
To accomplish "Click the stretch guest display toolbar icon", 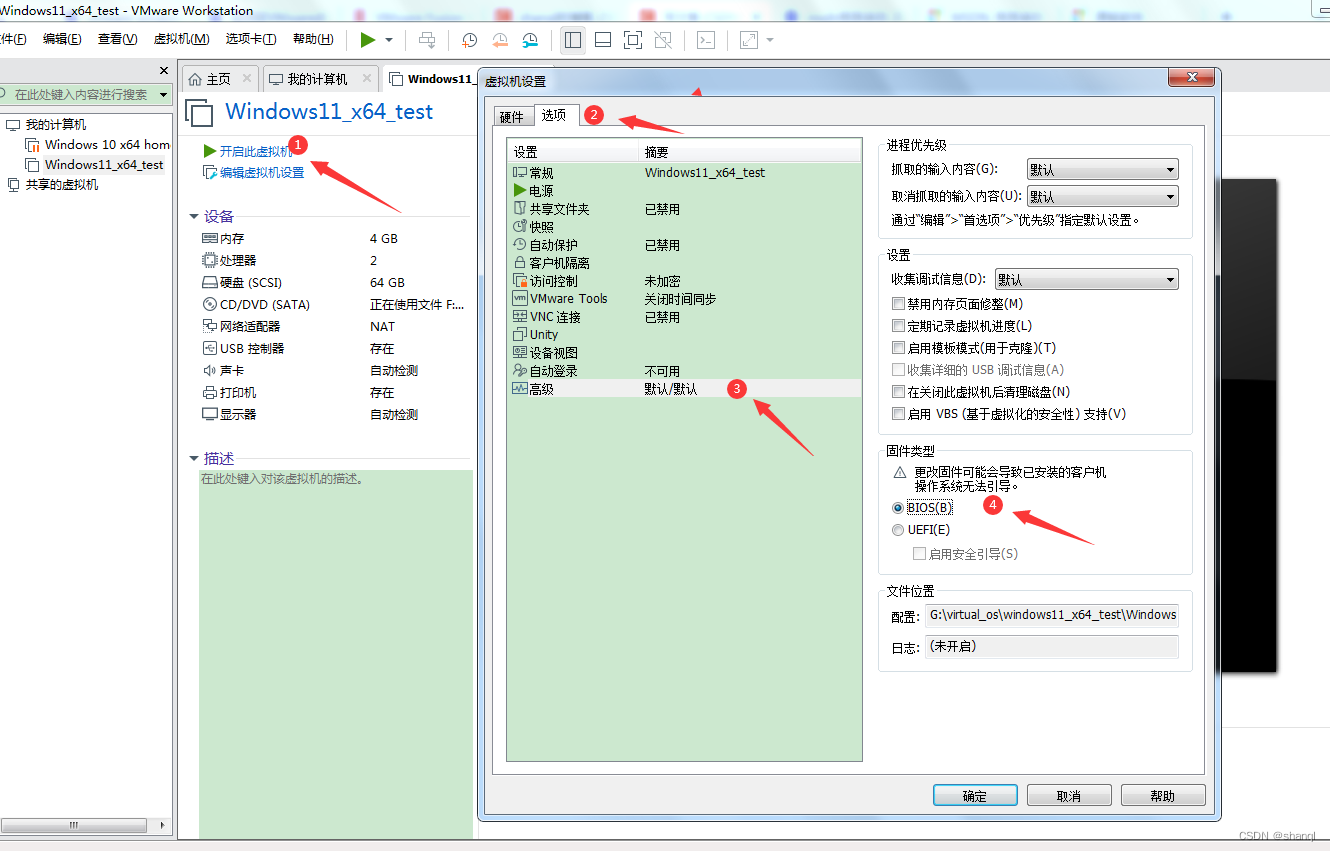I will 749,40.
